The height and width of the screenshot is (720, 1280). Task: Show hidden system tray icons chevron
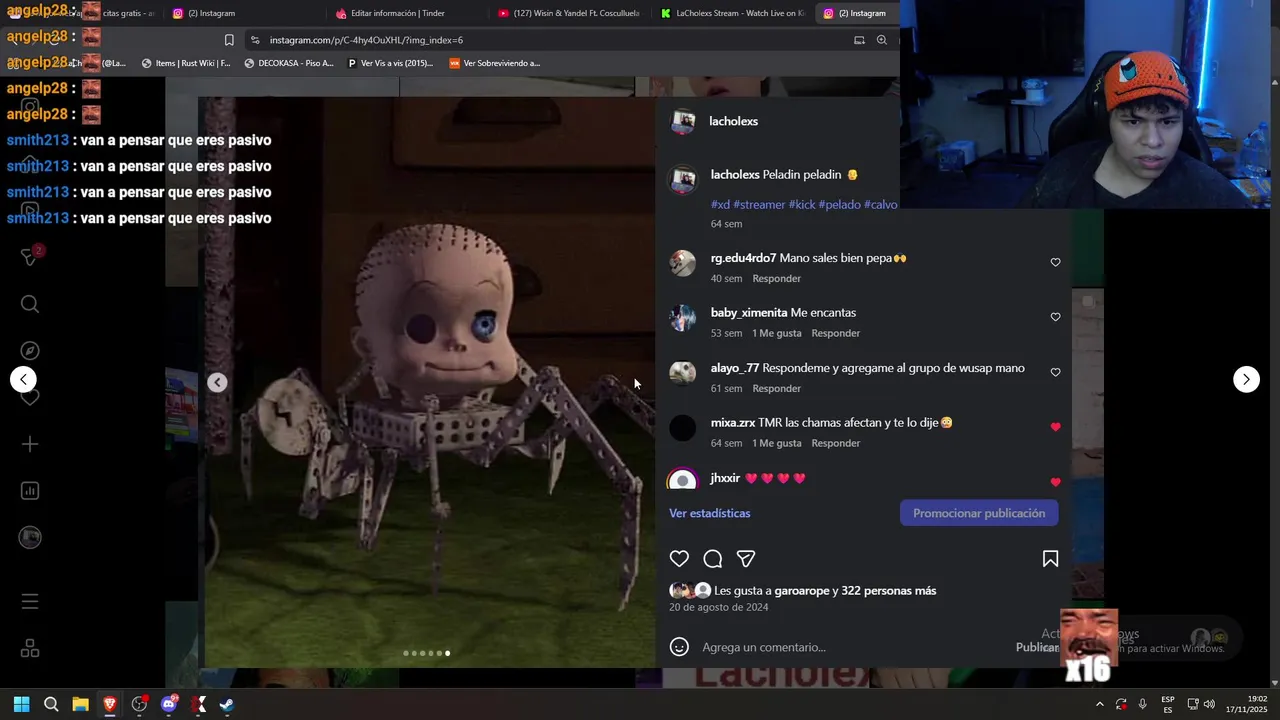(x=1099, y=704)
